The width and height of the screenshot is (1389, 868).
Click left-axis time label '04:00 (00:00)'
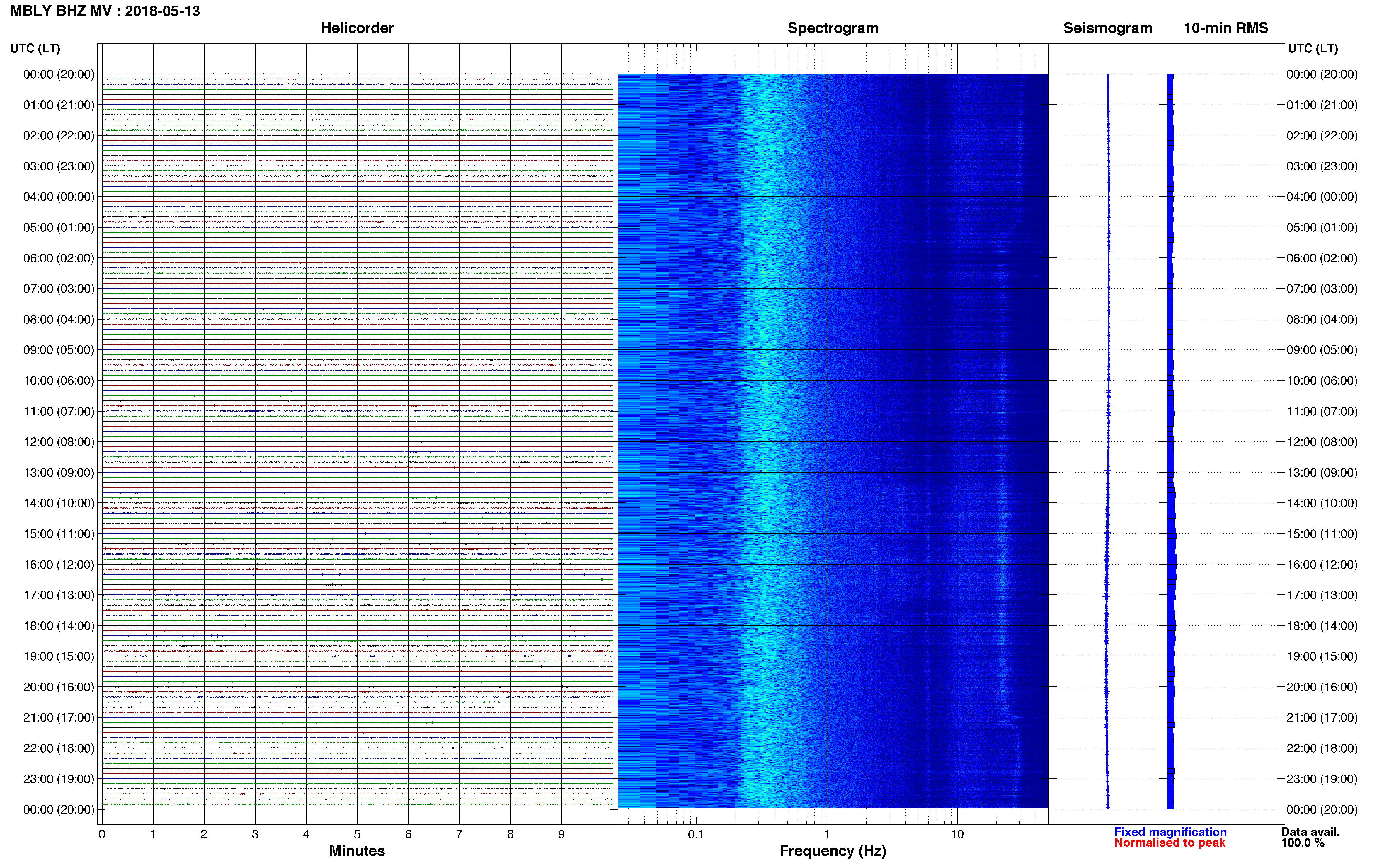[x=59, y=197]
